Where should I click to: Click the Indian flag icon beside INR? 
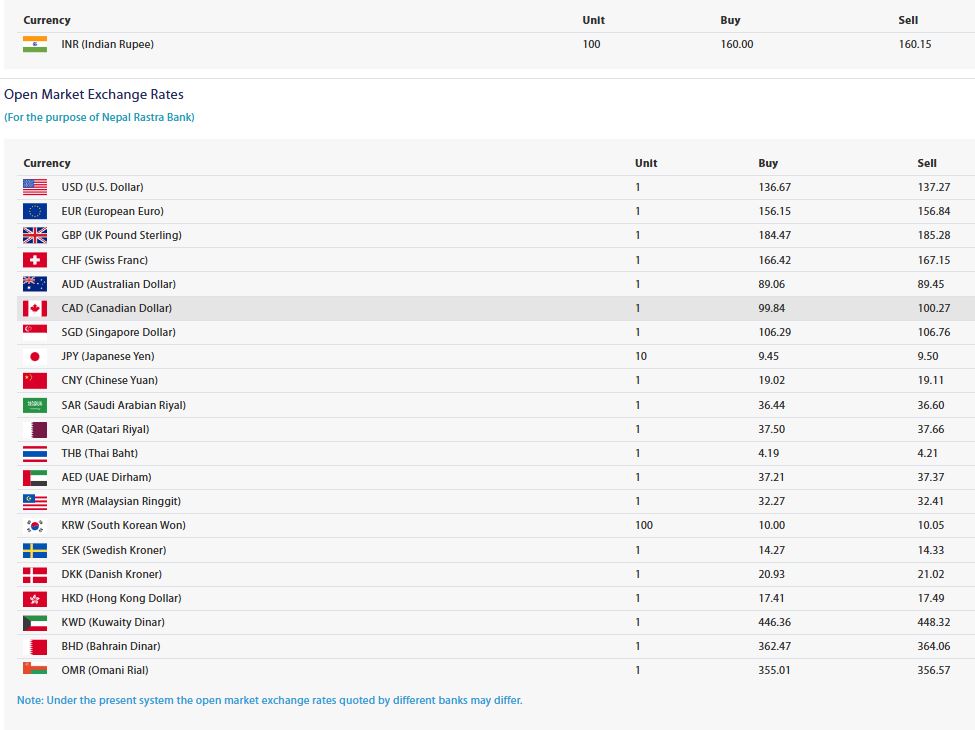[35, 44]
